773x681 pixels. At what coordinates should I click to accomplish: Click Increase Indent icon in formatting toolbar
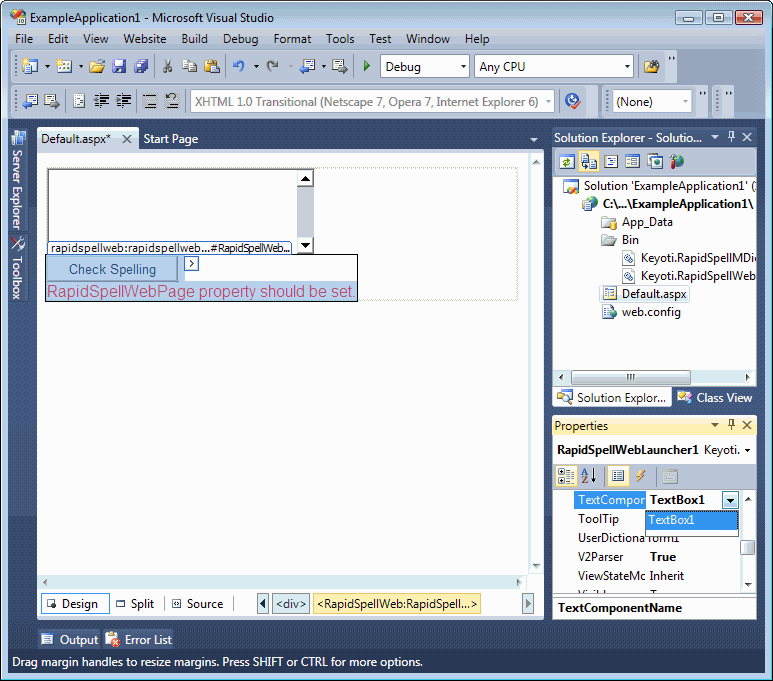123,101
